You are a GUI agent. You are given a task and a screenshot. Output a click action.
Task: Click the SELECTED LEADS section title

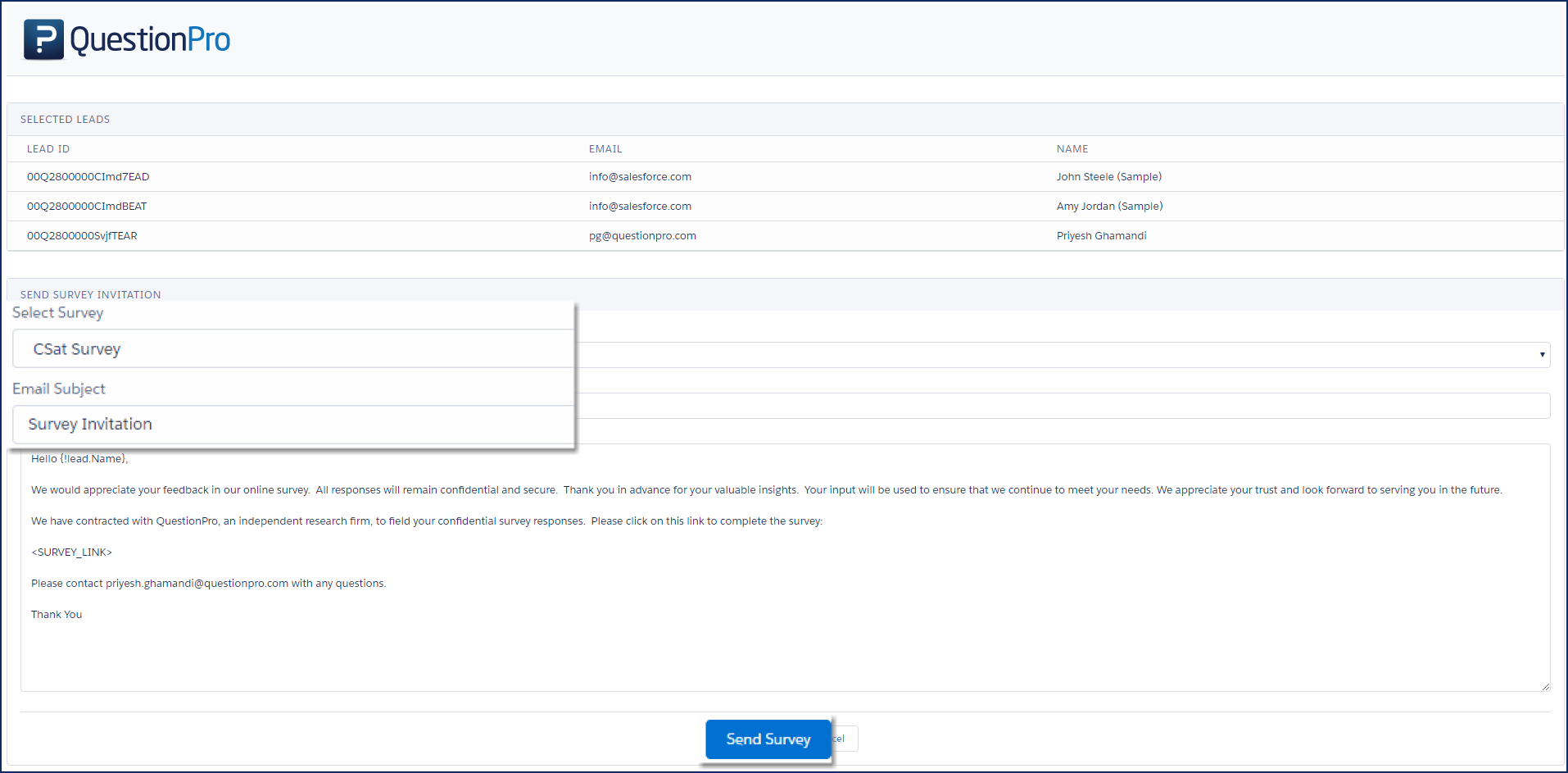pyautogui.click(x=65, y=120)
